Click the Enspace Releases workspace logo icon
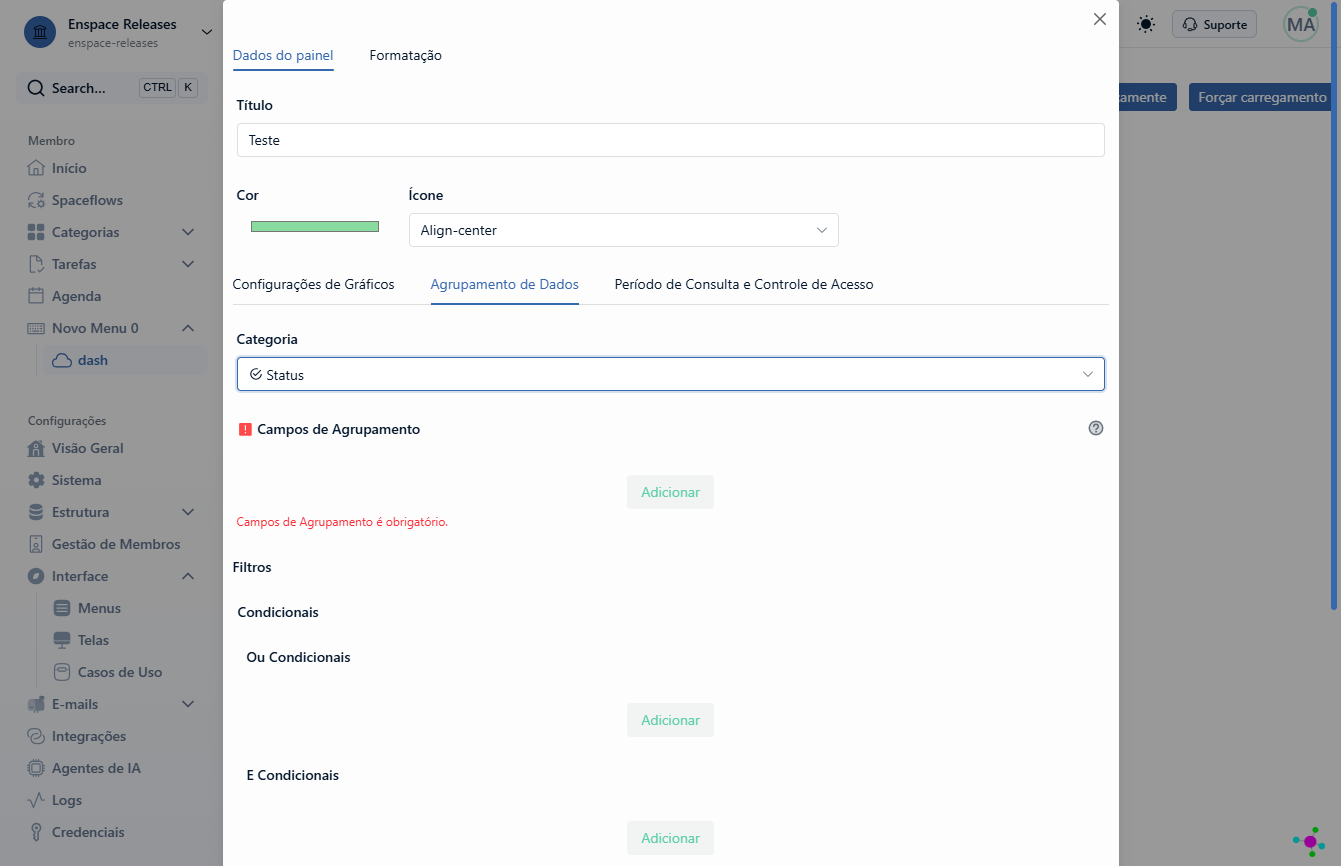The height and width of the screenshot is (866, 1341). pos(40,32)
